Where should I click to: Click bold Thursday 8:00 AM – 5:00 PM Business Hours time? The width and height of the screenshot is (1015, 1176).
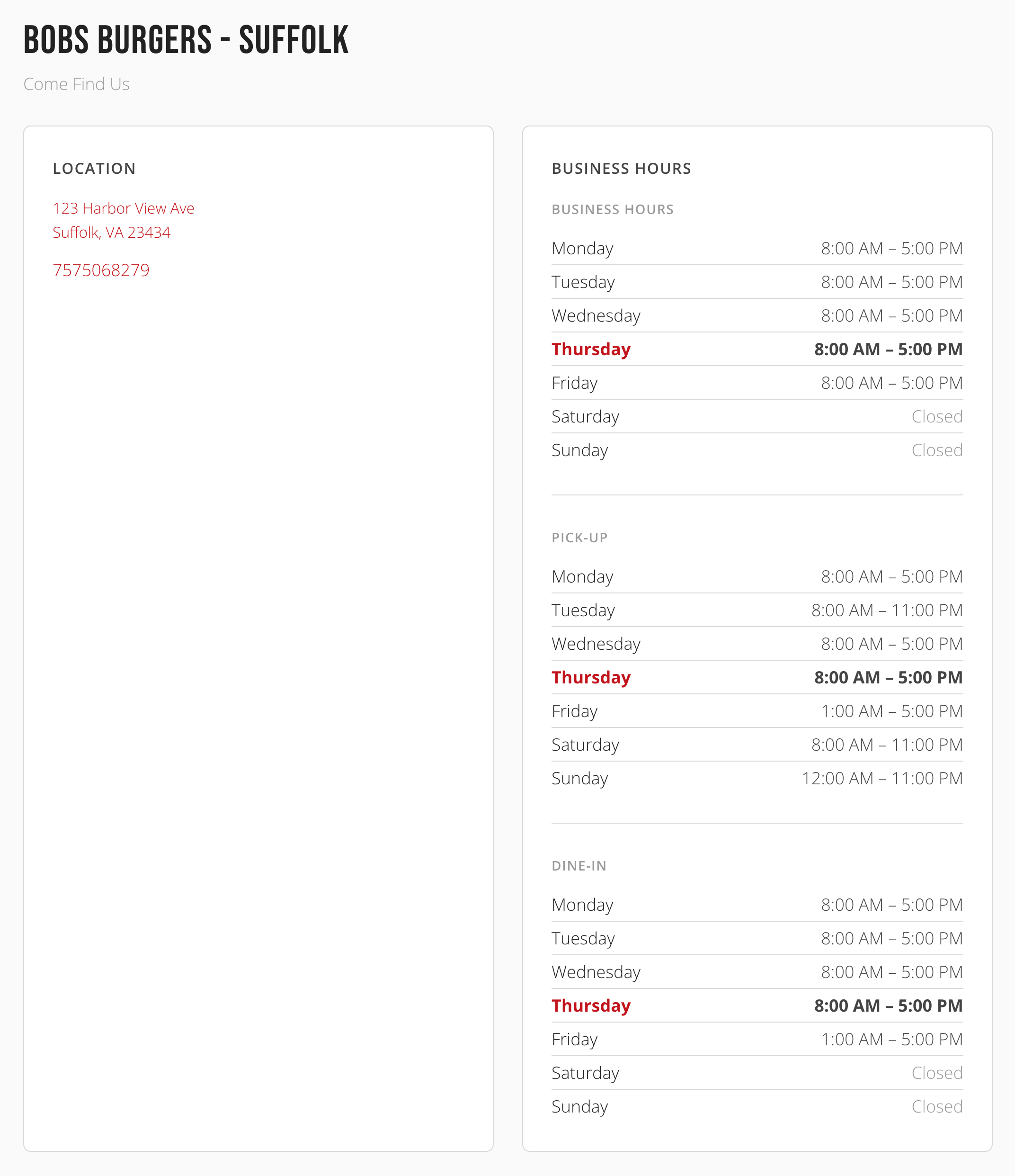[889, 349]
